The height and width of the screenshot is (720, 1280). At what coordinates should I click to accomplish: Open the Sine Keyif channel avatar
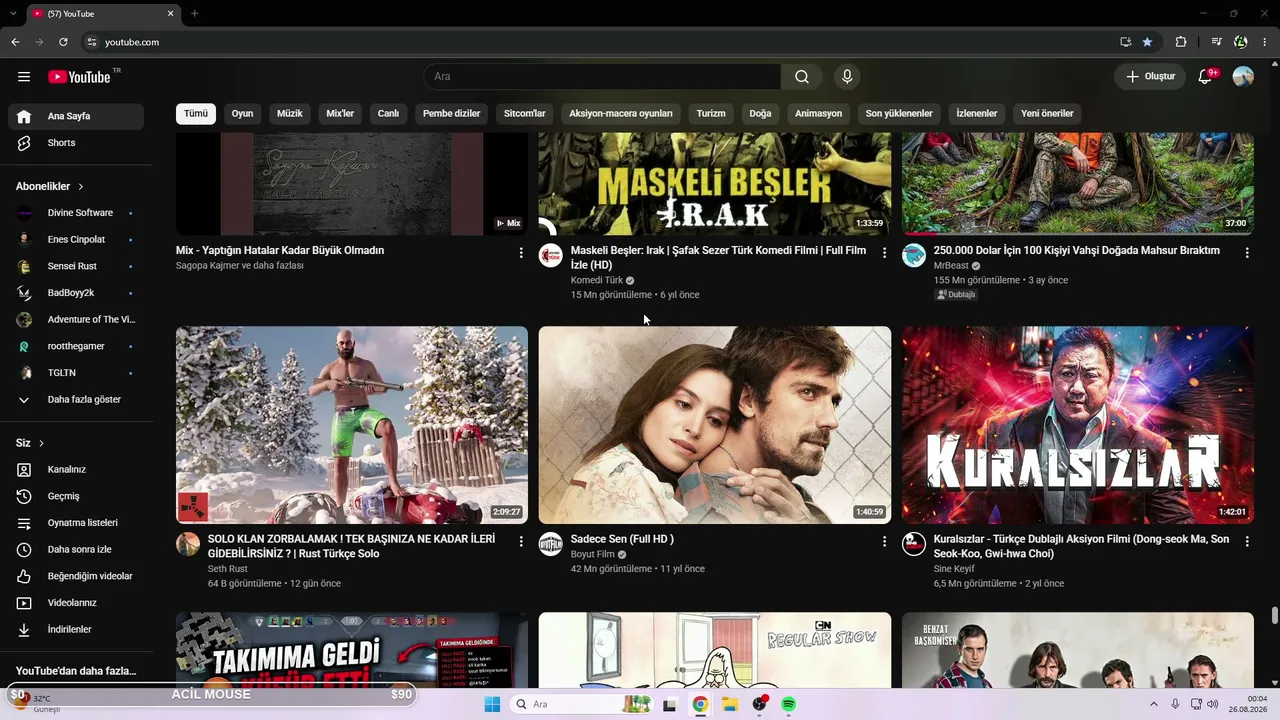914,544
